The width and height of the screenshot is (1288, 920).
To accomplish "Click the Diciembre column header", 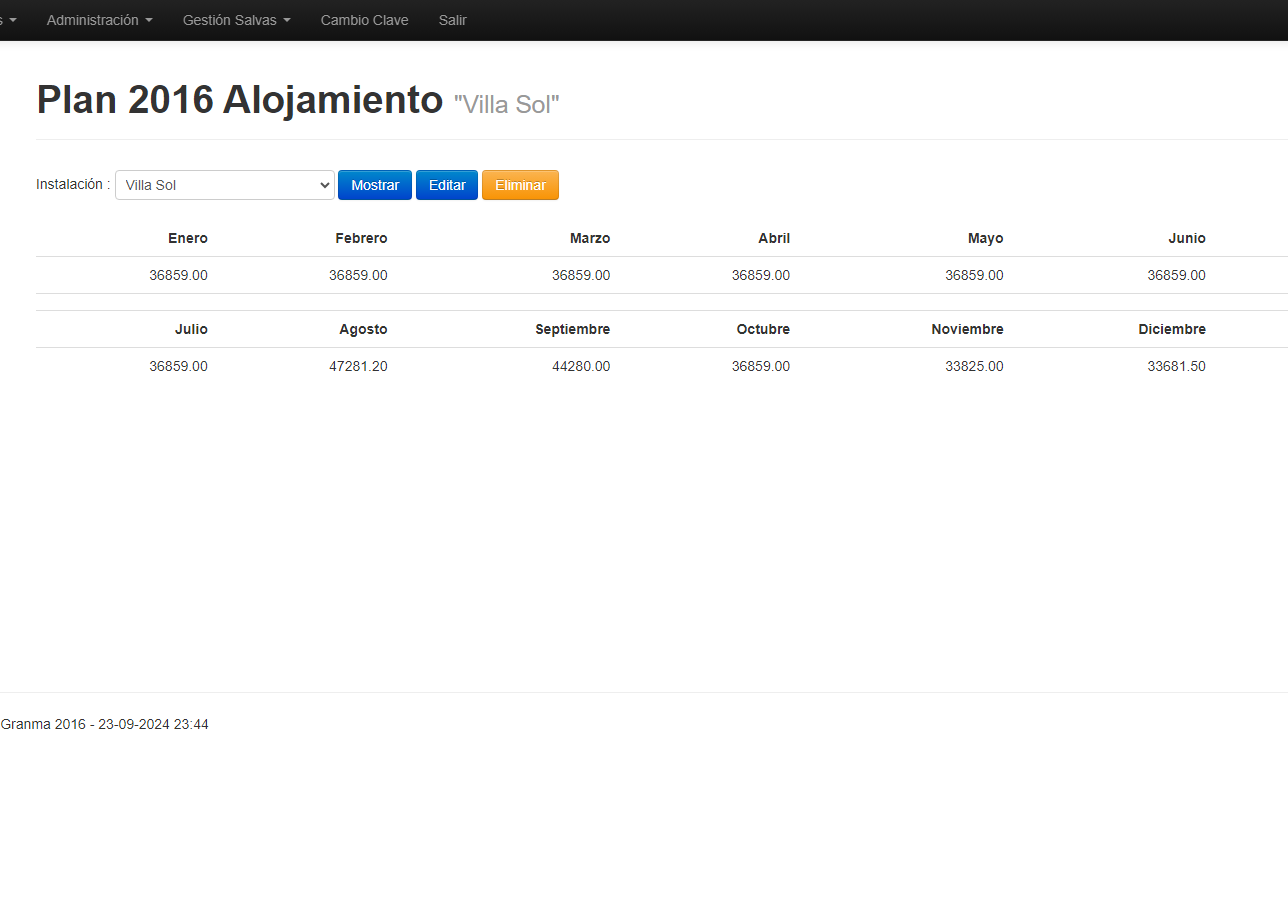I will pos(1172,329).
